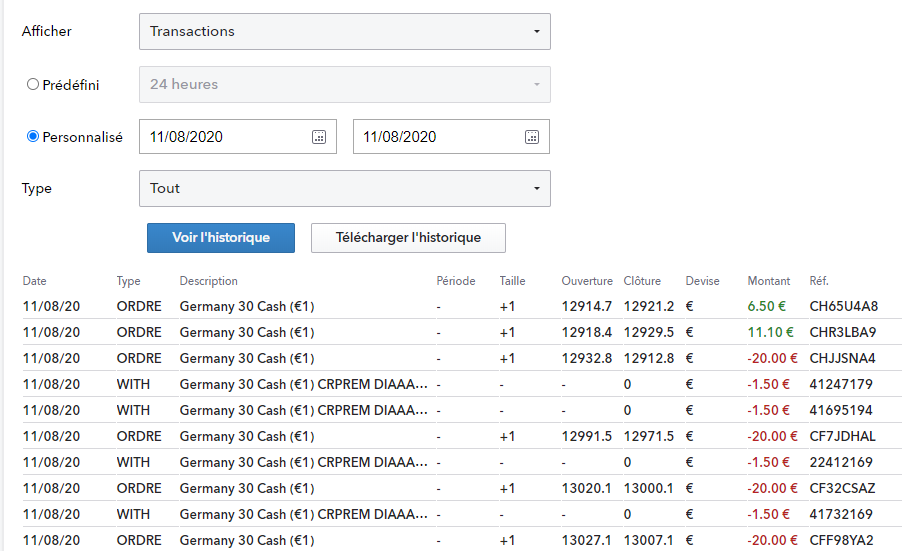Image resolution: width=921 pixels, height=551 pixels.
Task: Click the Voir l'historique button
Action: pos(221,238)
